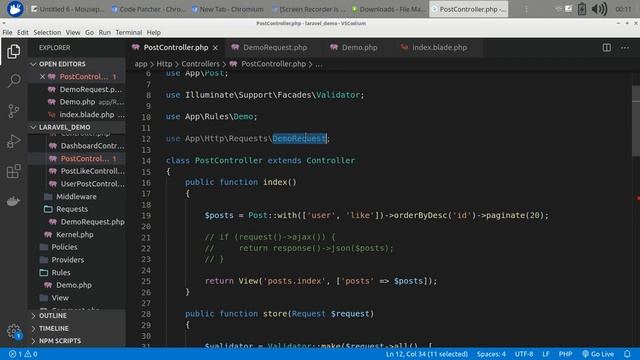Screen dimensions: 640x360
Task: Click the editor vertical scrollbar thumb
Action: pyautogui.click(x=636, y=121)
